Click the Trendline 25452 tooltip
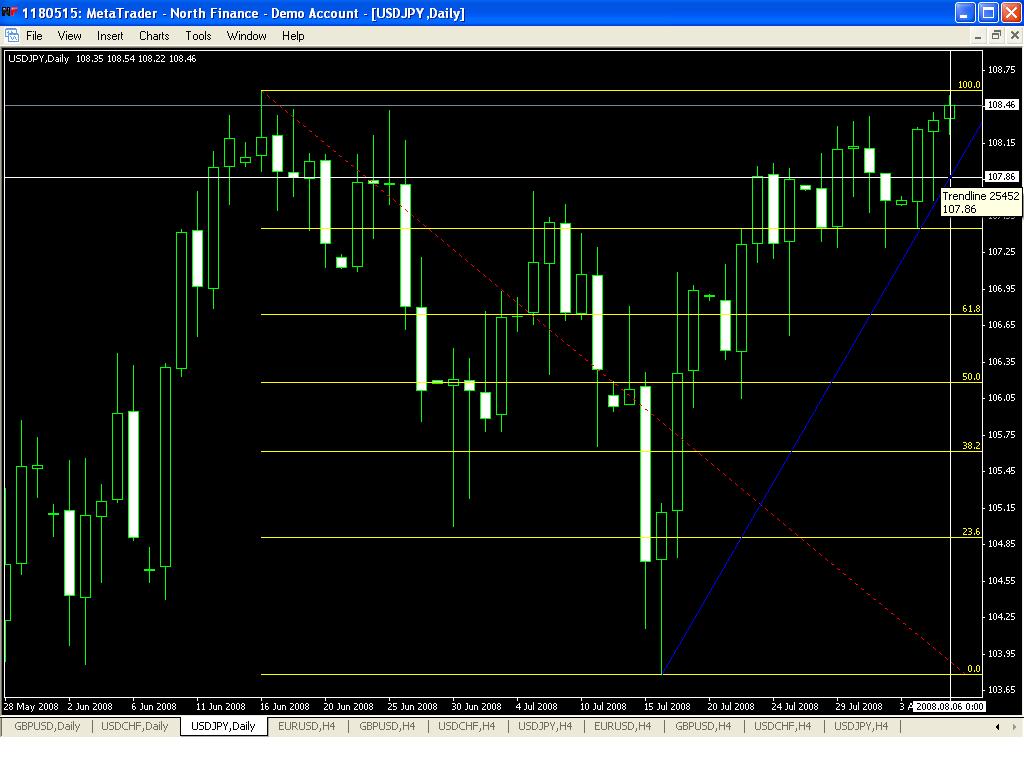Image resolution: width=1024 pixels, height=768 pixels. click(x=981, y=202)
